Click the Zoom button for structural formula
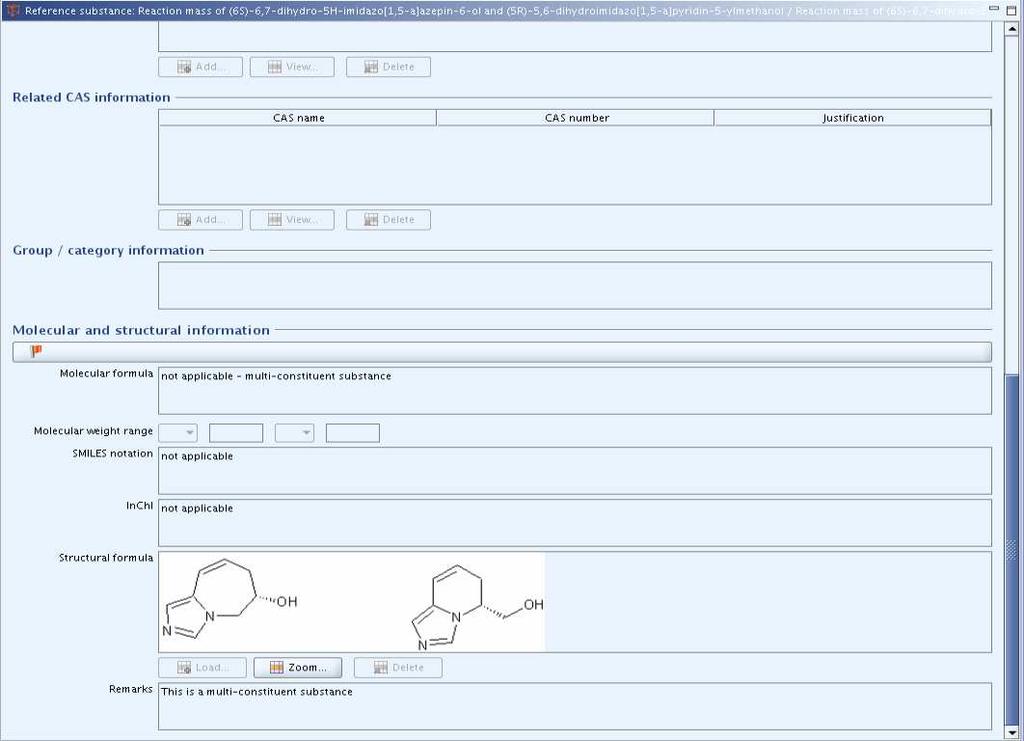 coord(298,667)
